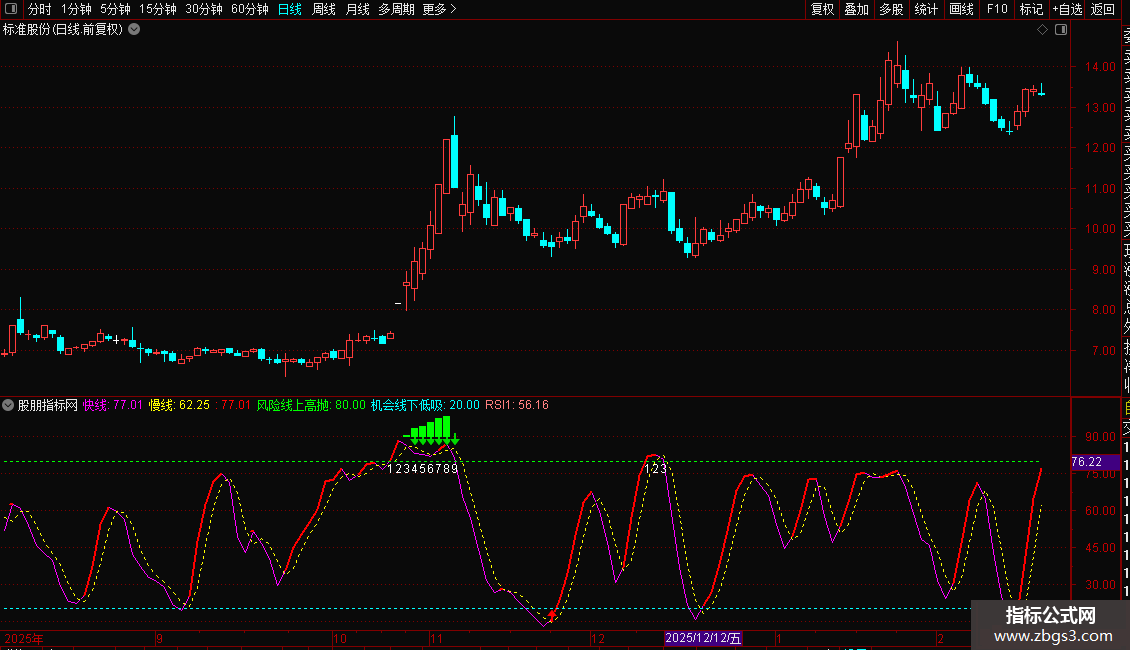This screenshot has width=1130, height=650.
Task: Switch to 1分钟 period
Action: pyautogui.click(x=76, y=9)
